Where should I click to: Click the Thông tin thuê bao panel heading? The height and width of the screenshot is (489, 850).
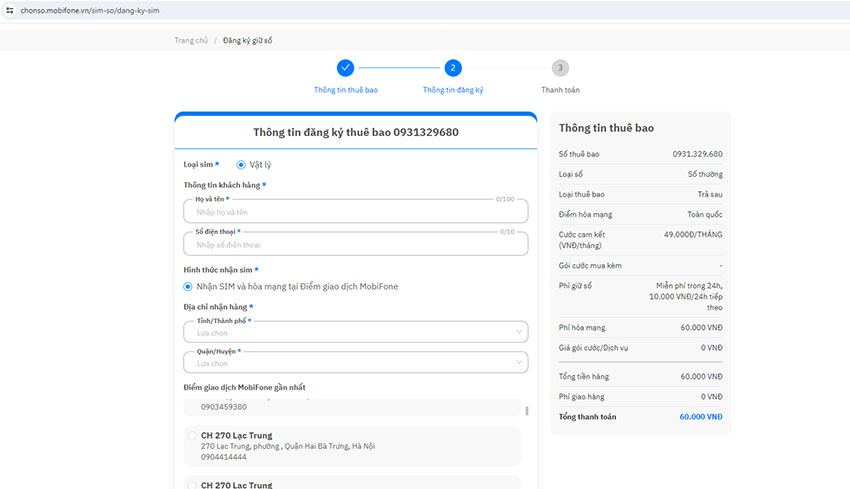pyautogui.click(x=606, y=128)
